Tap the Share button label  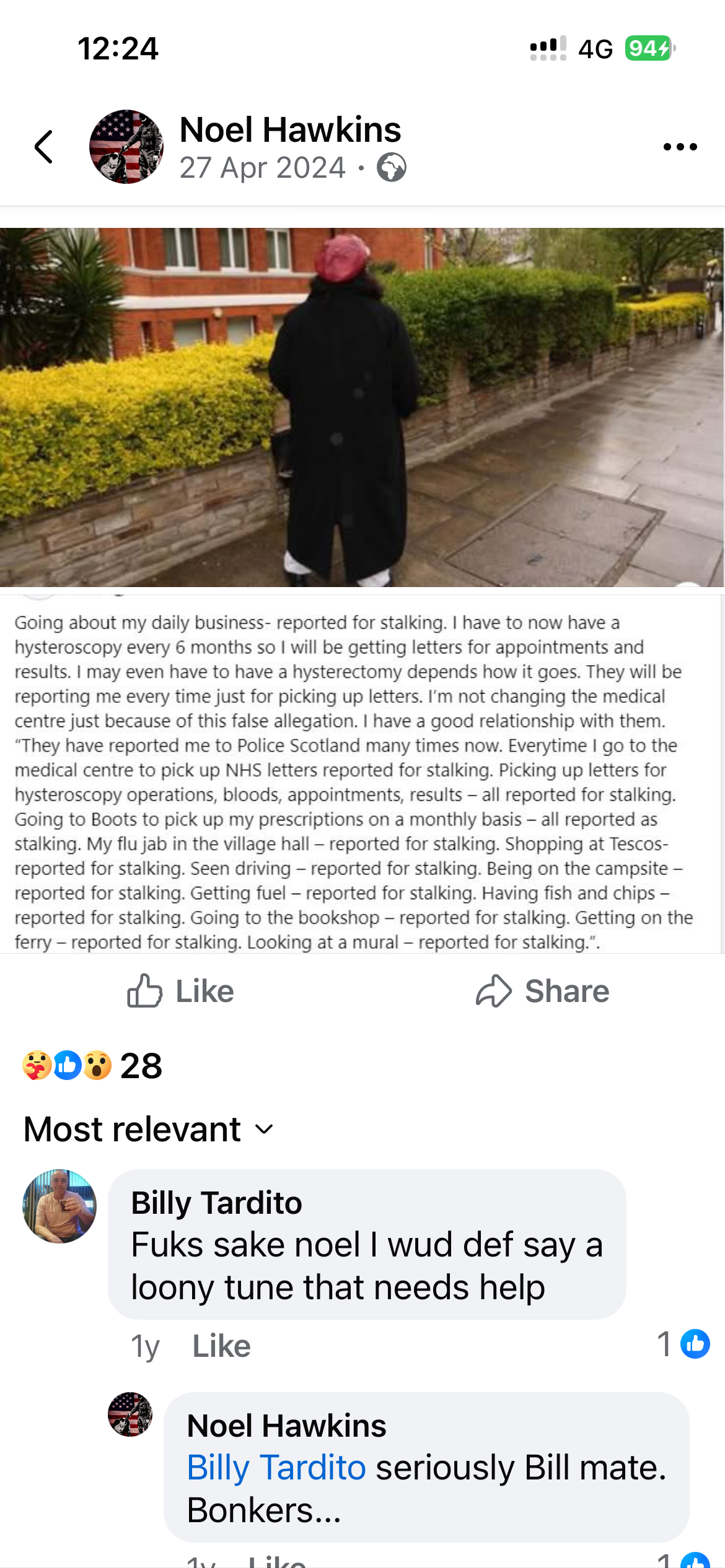tap(567, 991)
